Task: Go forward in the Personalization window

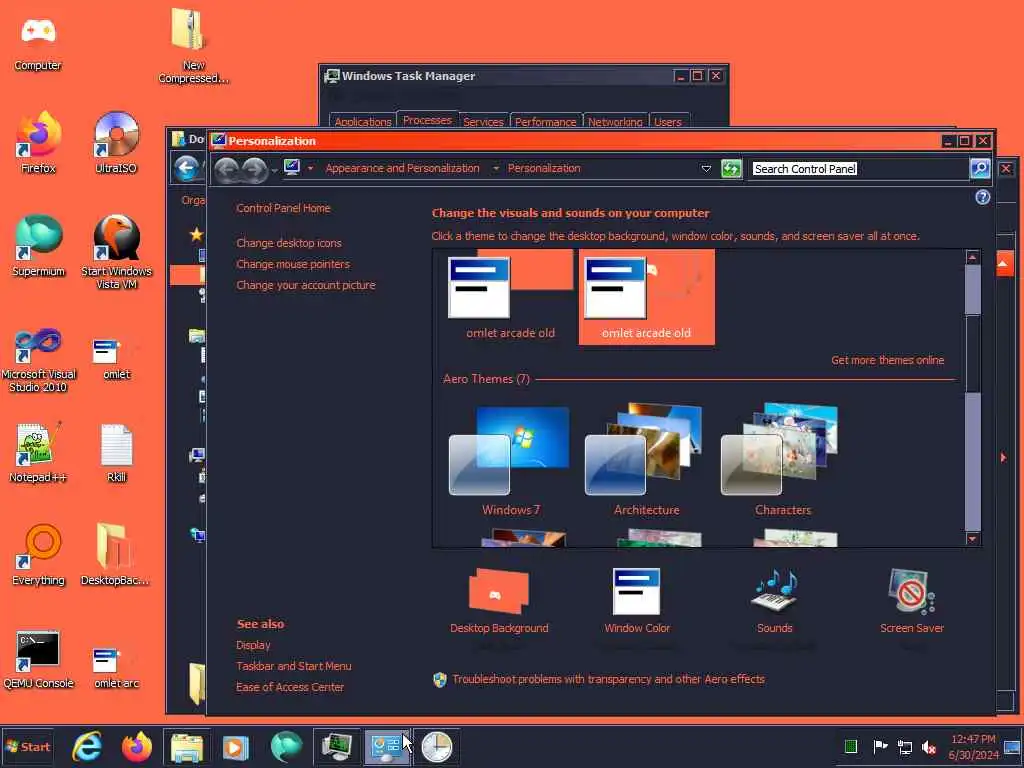Action: pyautogui.click(x=255, y=169)
